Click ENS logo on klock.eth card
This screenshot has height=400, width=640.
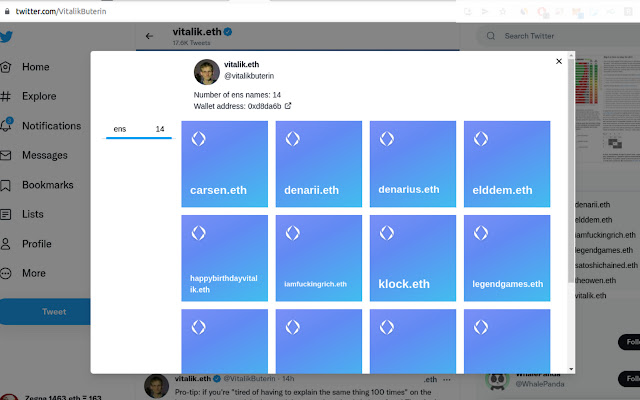387,233
